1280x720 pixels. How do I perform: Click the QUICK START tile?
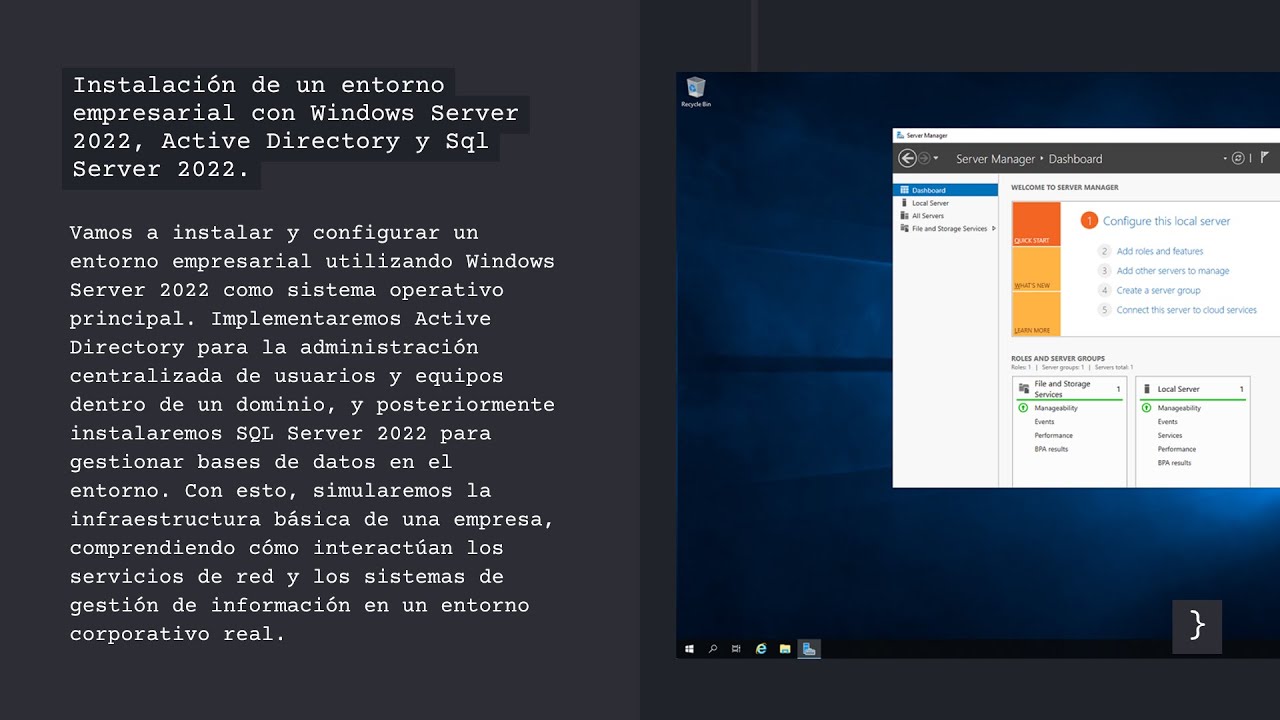pos(1036,224)
